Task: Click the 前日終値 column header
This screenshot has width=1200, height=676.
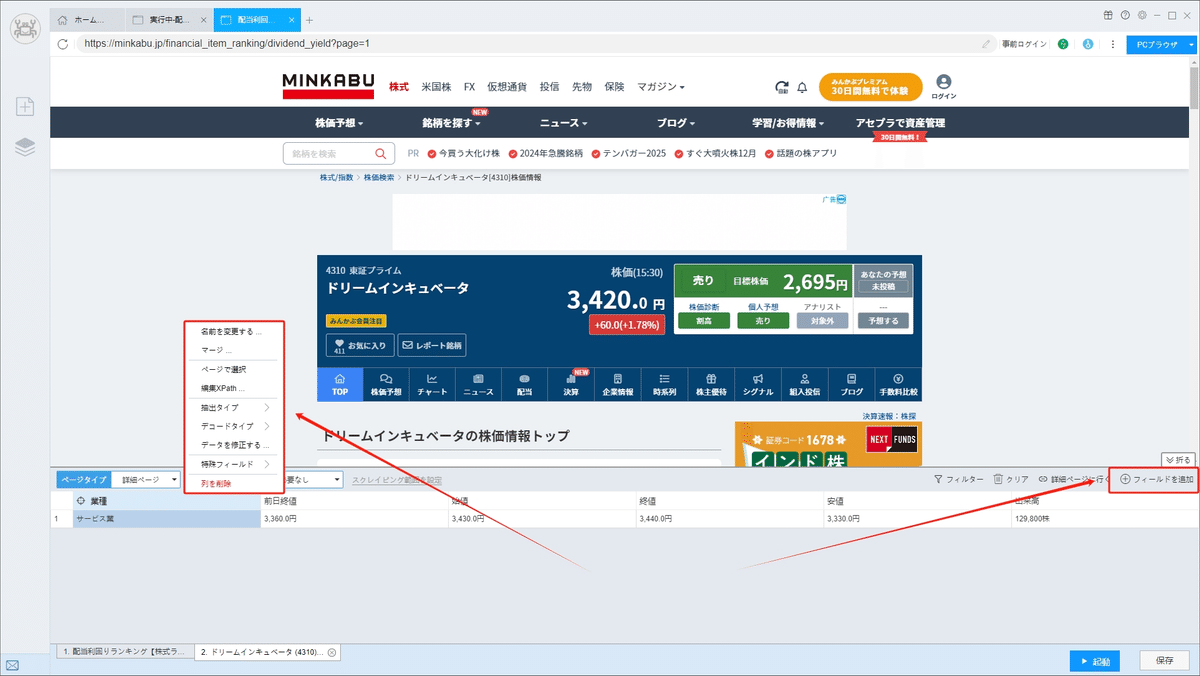Action: [x=355, y=500]
